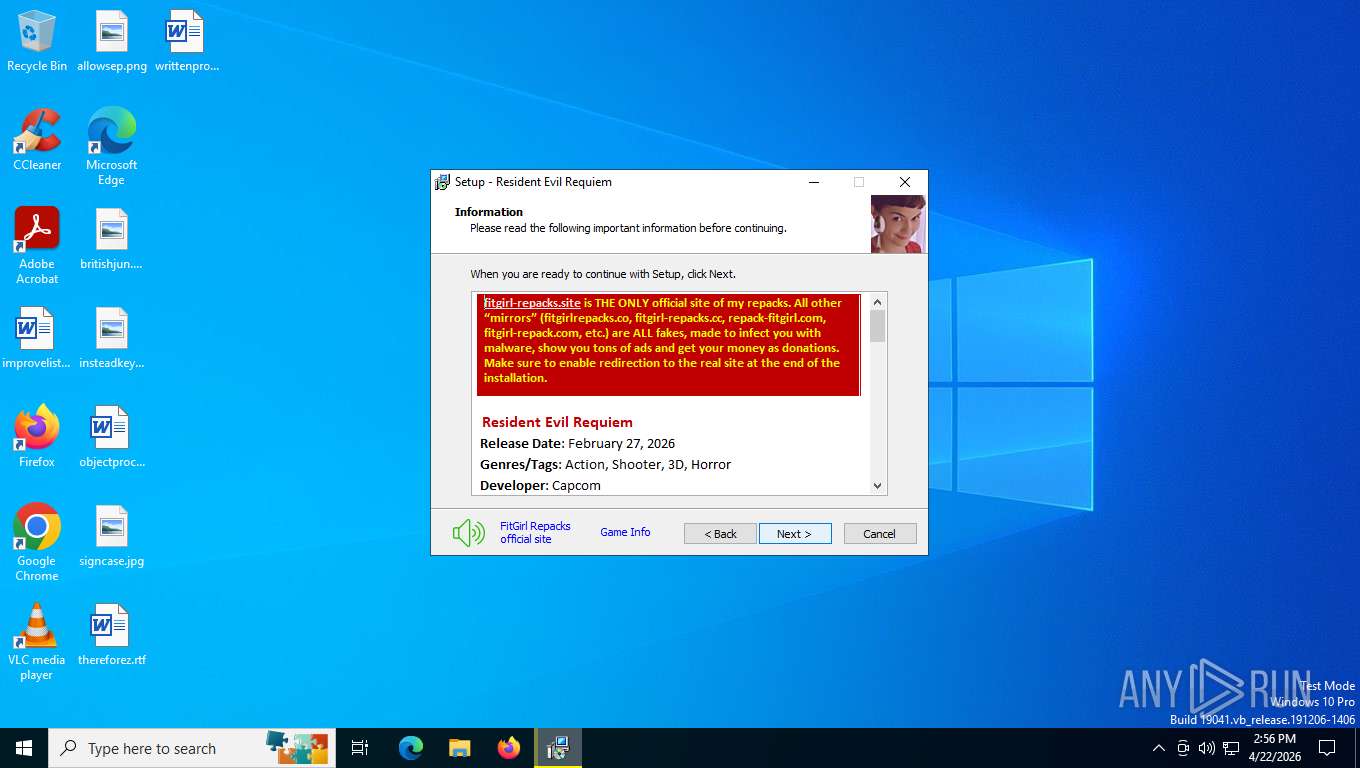
Task: Click scroll up arrow in information box
Action: tap(878, 302)
